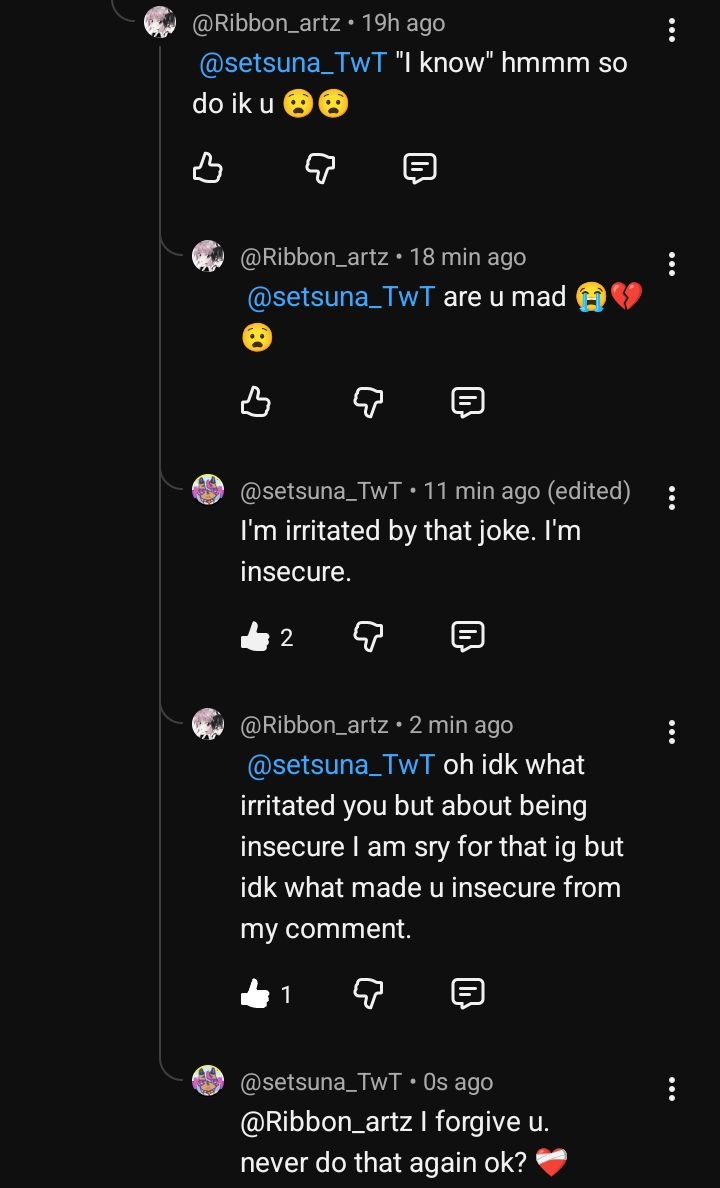Toggle like on "I'm irritated by that joke" comment
The image size is (720, 1188).
(x=256, y=636)
